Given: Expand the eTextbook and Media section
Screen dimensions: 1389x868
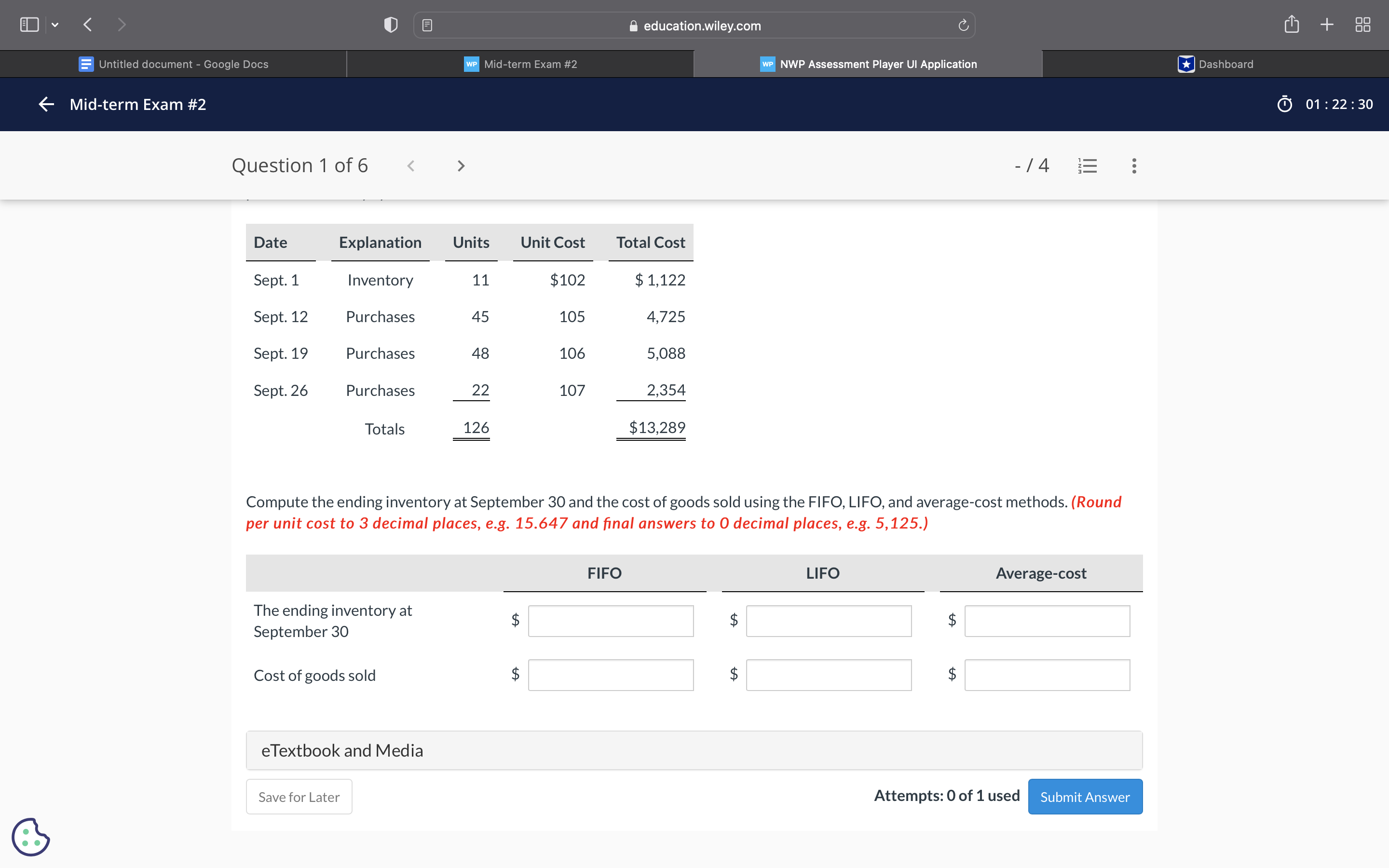Looking at the screenshot, I should pyautogui.click(x=694, y=750).
